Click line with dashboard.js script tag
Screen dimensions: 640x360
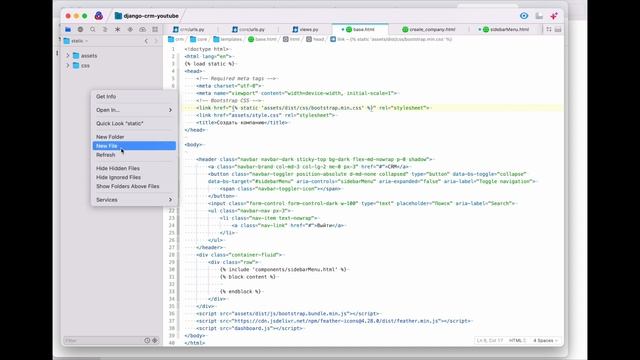click(250, 328)
